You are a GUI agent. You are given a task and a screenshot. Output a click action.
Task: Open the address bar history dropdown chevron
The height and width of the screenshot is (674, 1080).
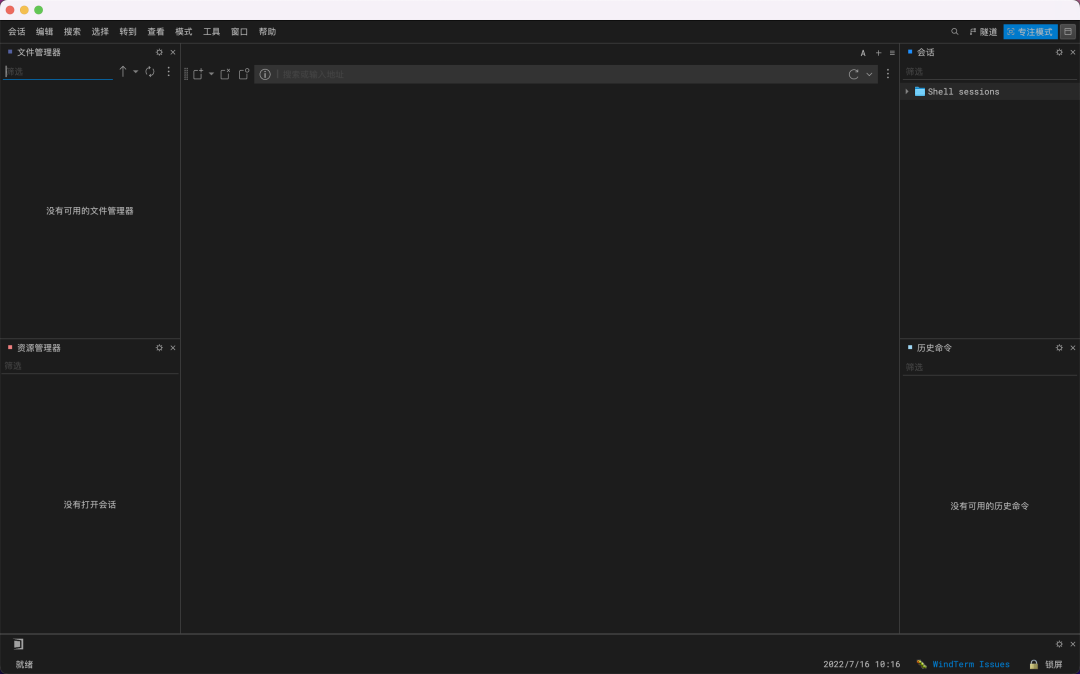click(869, 74)
